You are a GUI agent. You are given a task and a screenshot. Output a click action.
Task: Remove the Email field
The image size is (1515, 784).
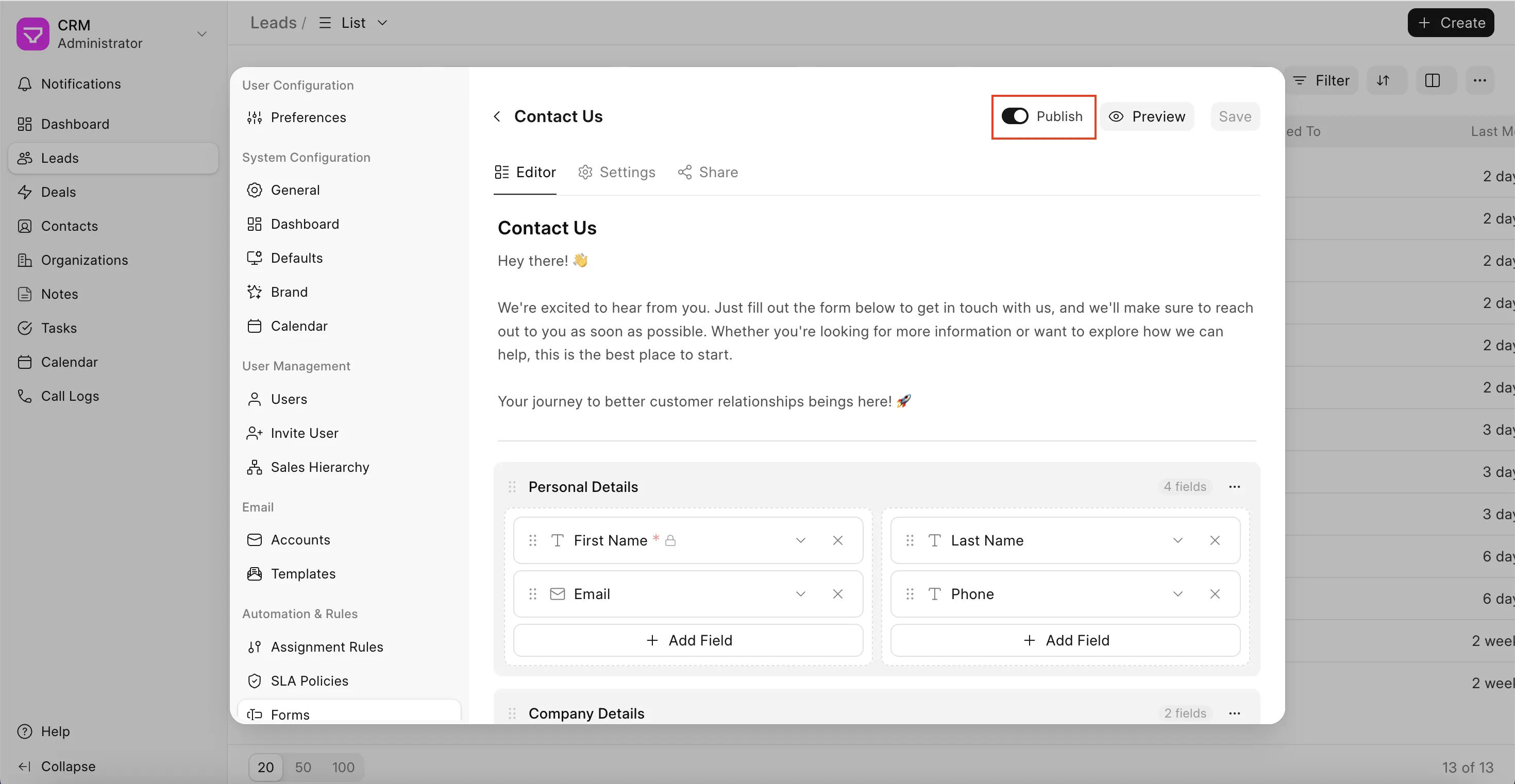[x=837, y=593]
